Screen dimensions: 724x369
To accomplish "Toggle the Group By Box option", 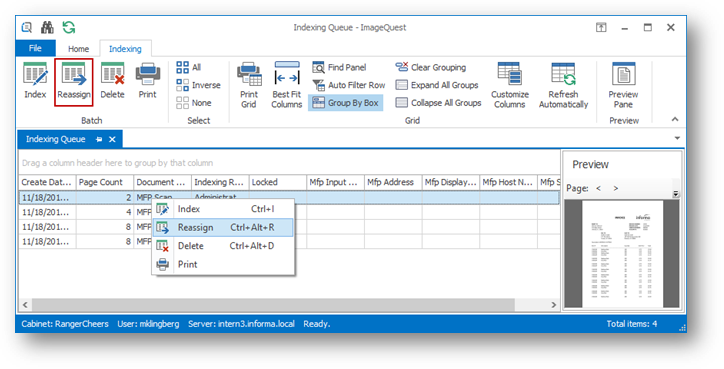I will coord(346,103).
